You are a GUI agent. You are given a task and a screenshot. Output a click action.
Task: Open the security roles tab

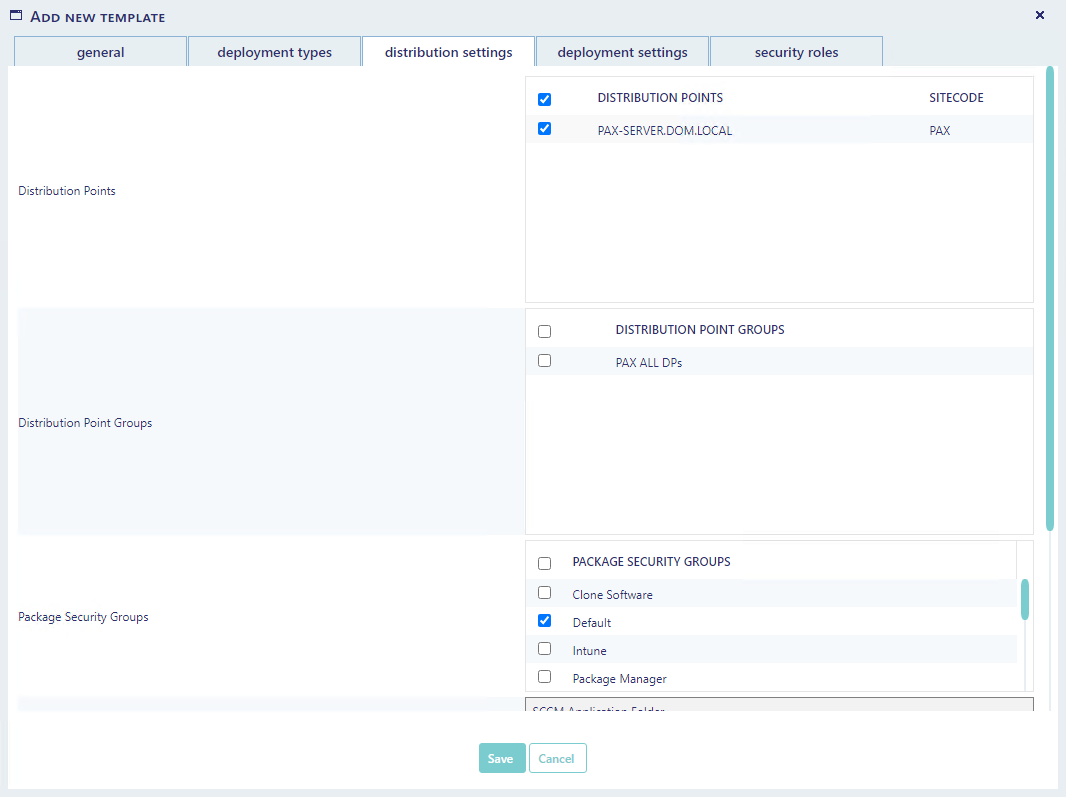(796, 52)
